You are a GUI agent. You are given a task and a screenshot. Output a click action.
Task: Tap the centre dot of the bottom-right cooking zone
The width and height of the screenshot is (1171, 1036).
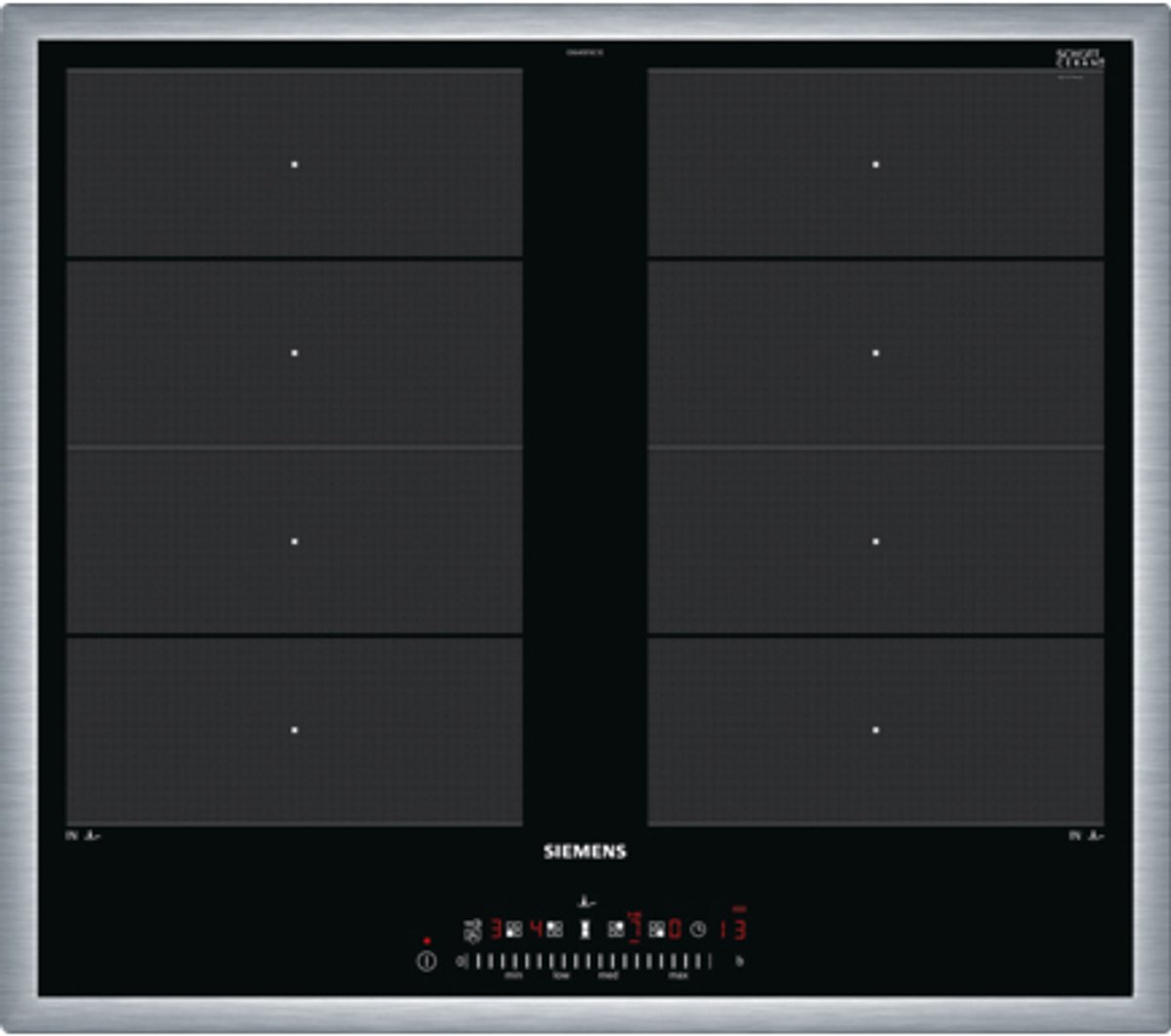(x=875, y=730)
